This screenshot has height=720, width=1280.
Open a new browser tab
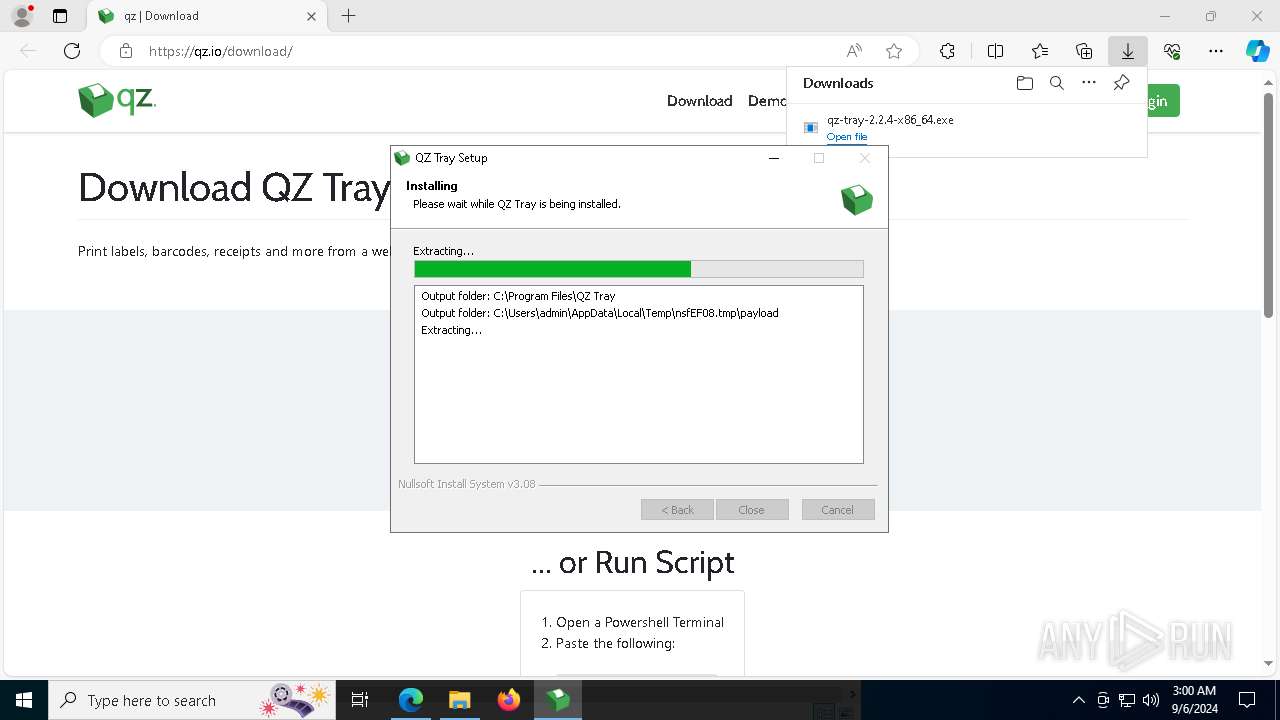pos(348,16)
